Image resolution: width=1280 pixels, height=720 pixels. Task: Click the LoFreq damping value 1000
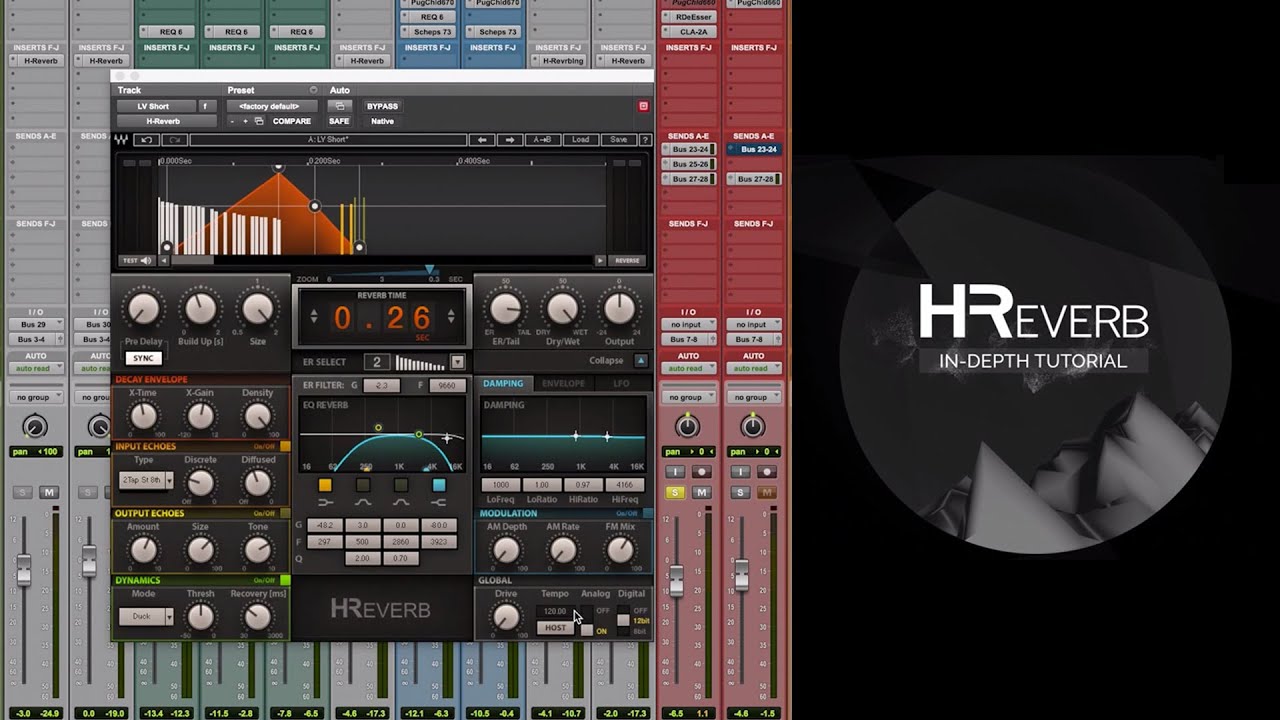(501, 485)
